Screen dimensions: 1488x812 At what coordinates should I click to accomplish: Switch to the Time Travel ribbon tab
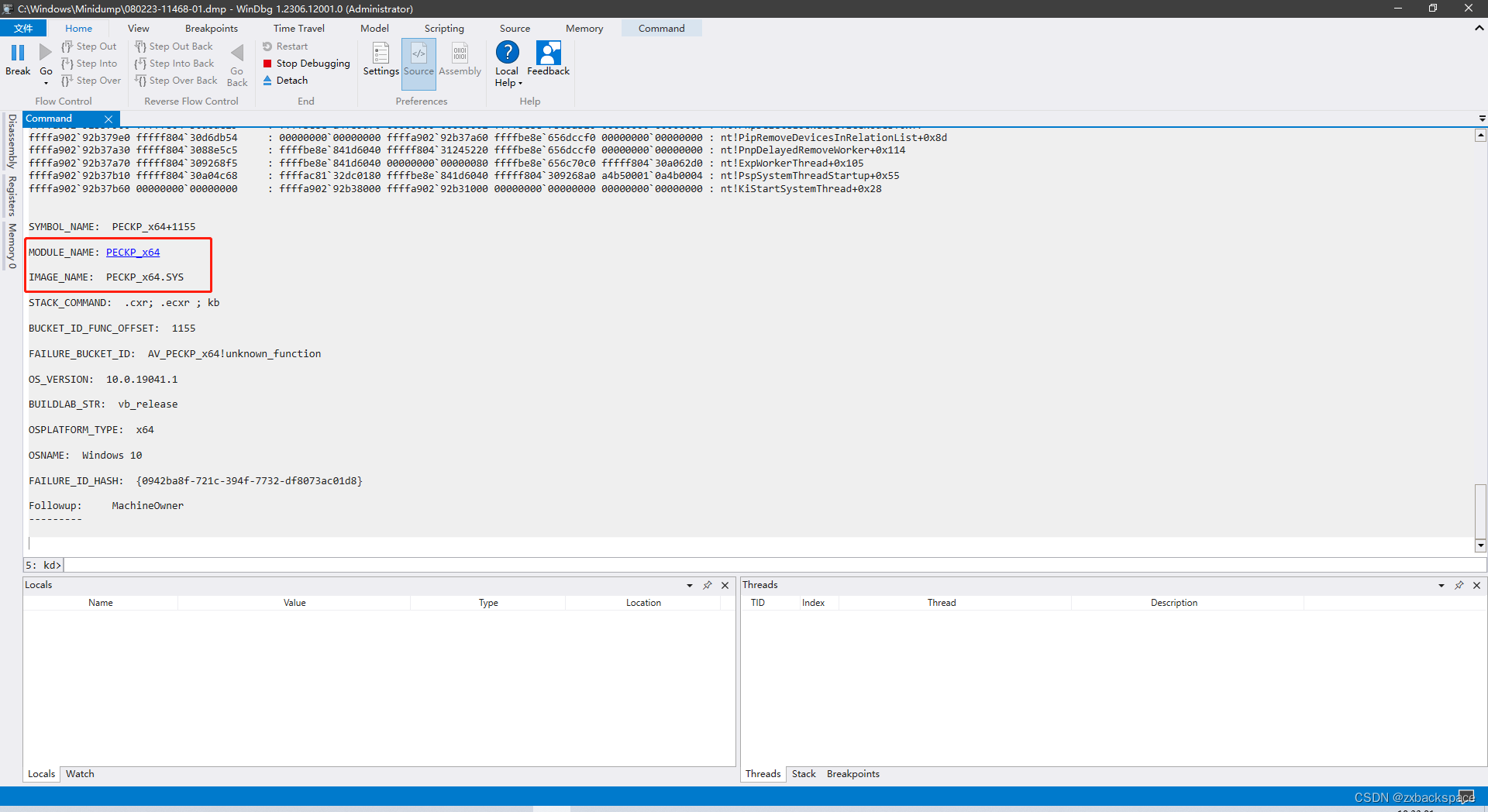[x=299, y=28]
